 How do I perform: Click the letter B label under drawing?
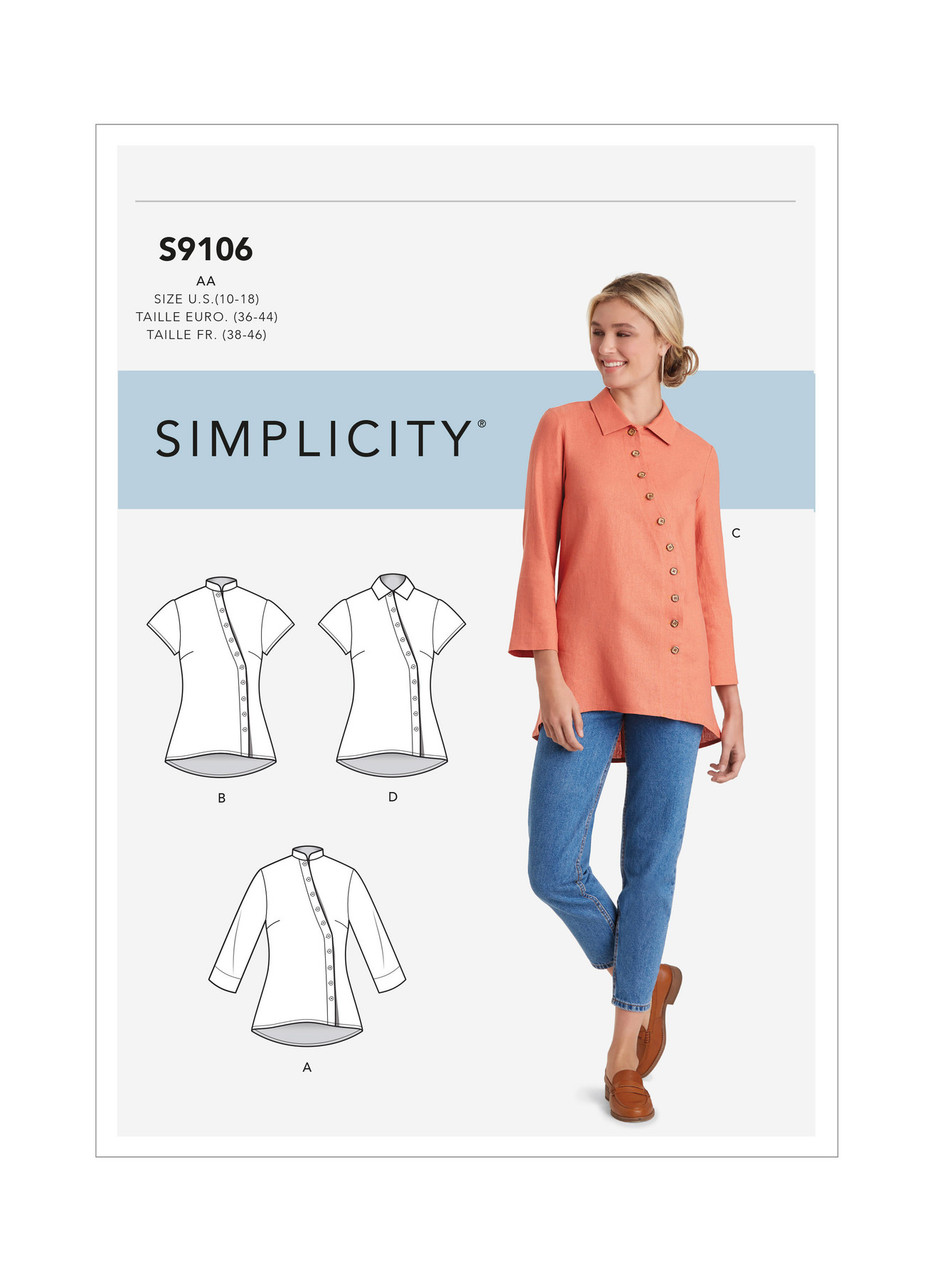click(222, 798)
